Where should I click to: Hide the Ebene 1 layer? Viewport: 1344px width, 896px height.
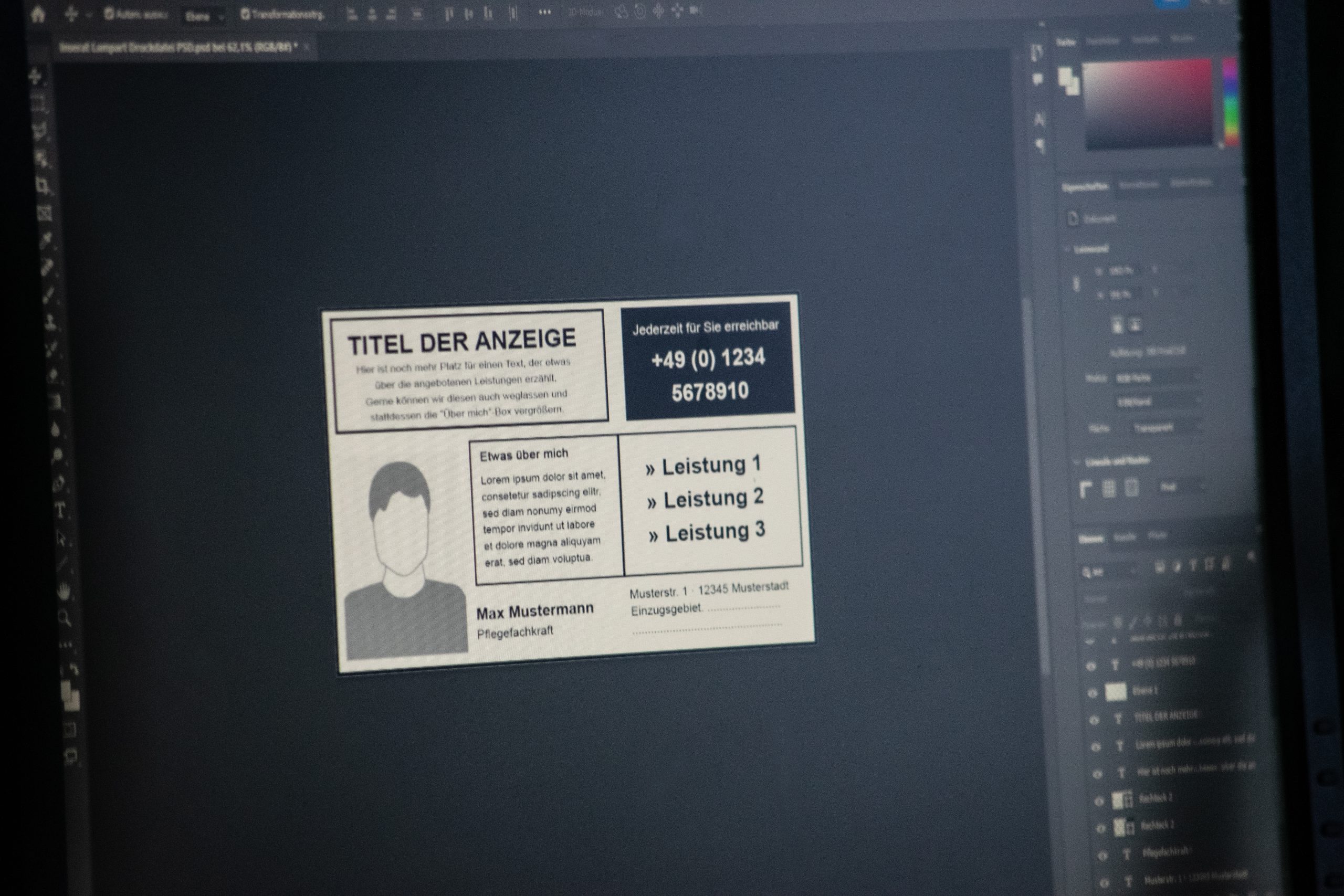(x=1092, y=693)
